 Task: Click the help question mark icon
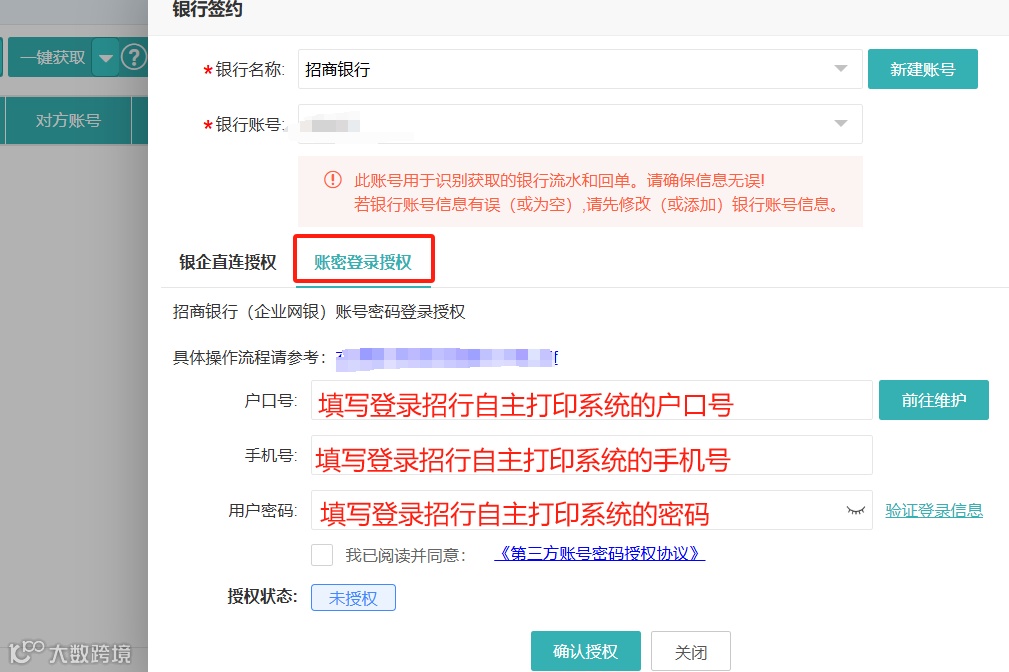tap(134, 57)
